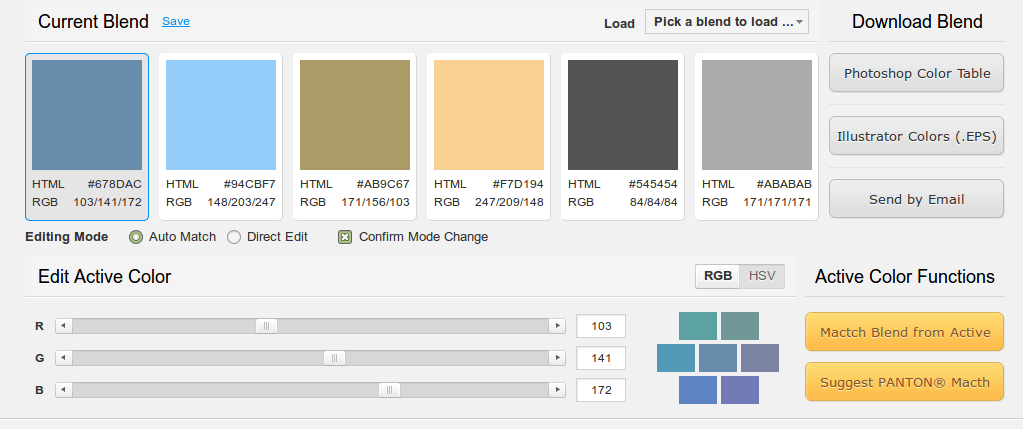Click the G slider right arrow
This screenshot has height=429, width=1023.
pyautogui.click(x=557, y=358)
